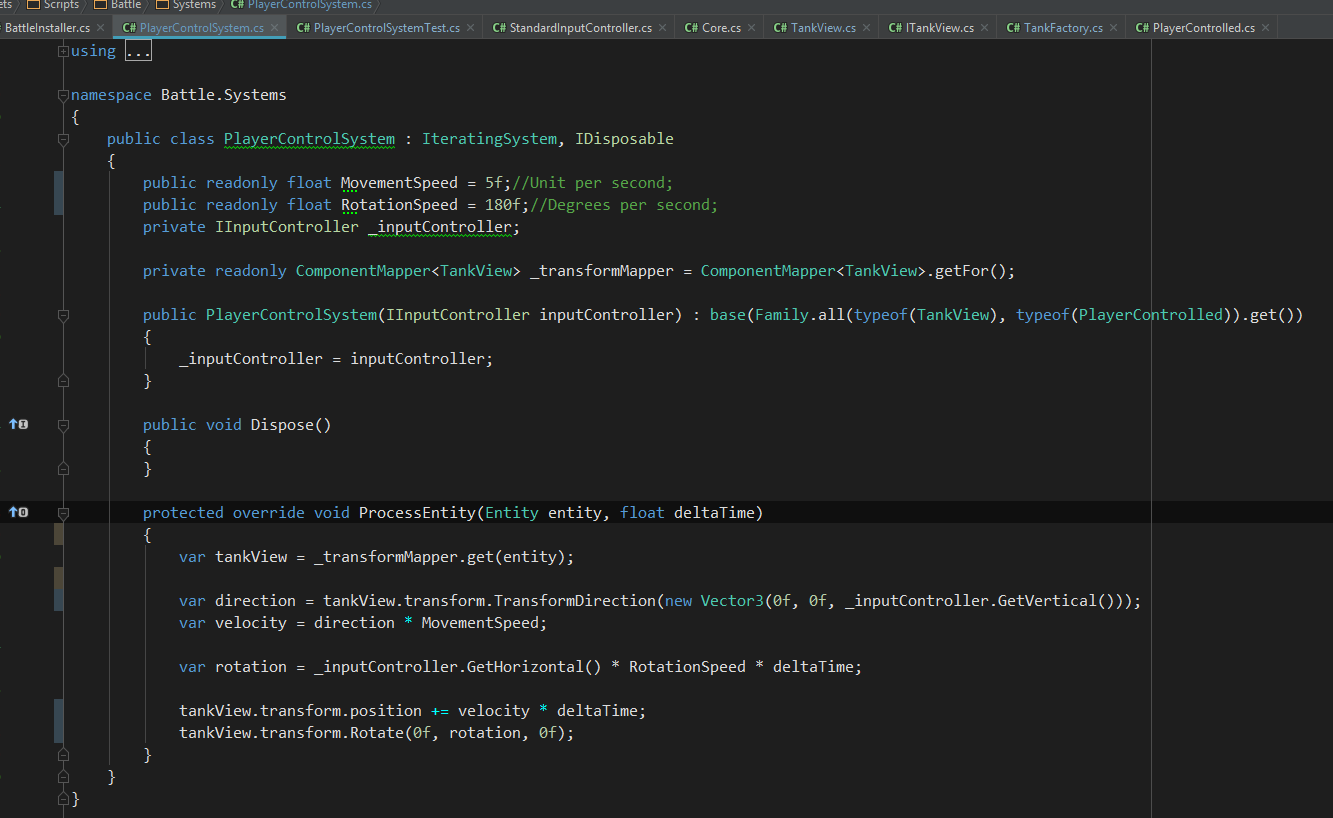Click fold-end marker at ProcessEntity closing brace
The width and height of the screenshot is (1333, 818).
64,754
